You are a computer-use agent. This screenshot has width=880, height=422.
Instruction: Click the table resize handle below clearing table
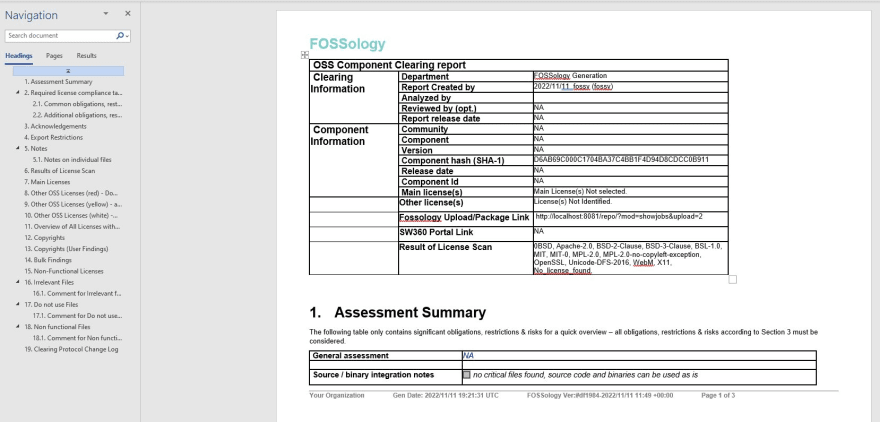pyautogui.click(x=732, y=279)
